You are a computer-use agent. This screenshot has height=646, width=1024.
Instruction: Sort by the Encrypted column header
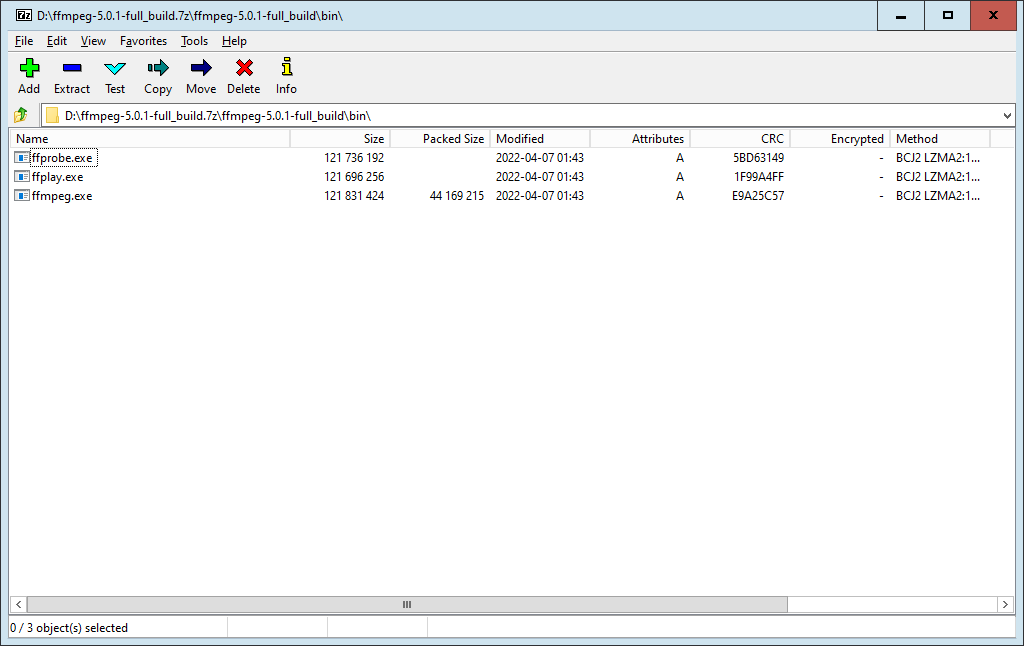pos(840,138)
